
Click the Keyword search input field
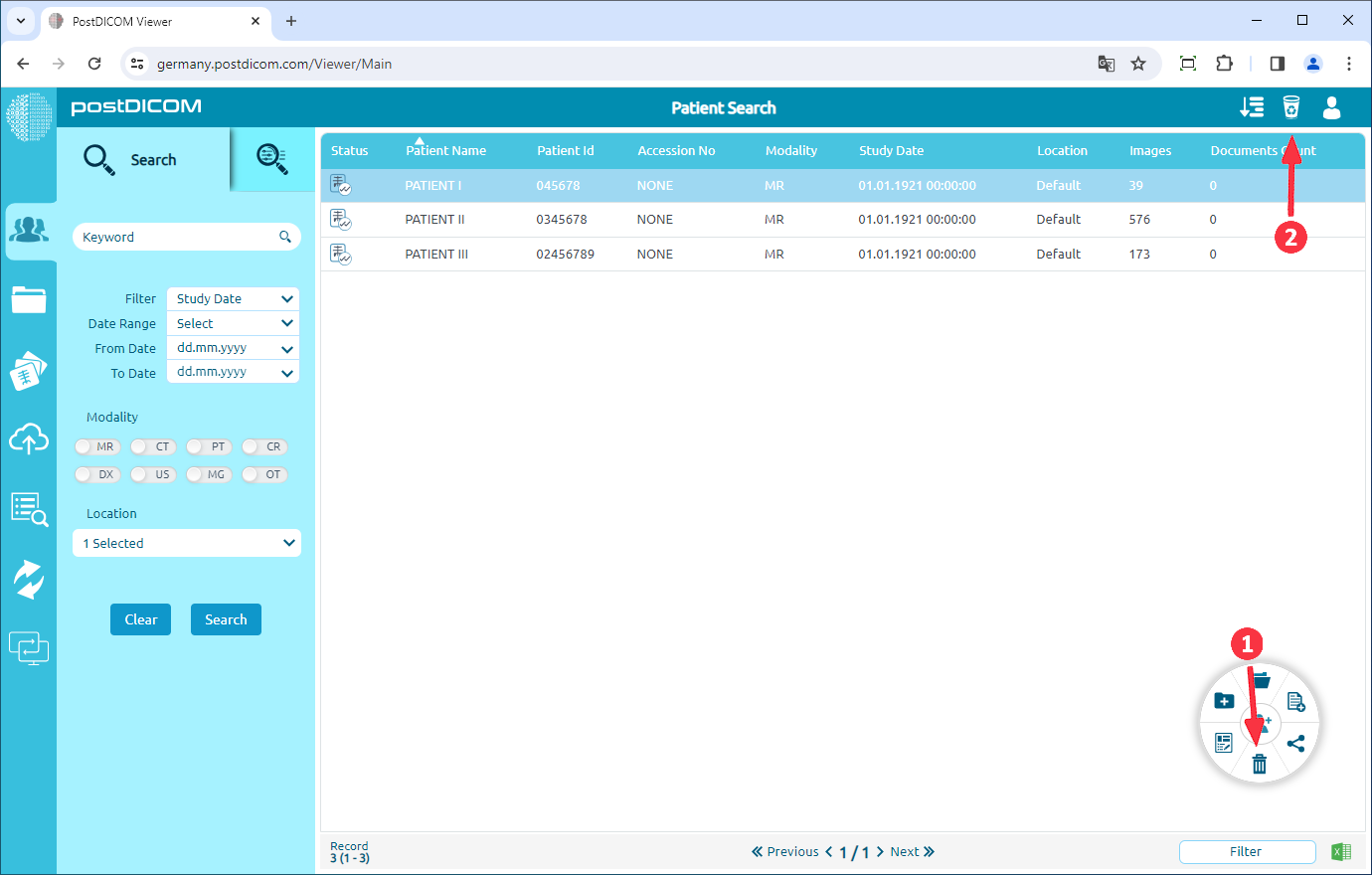coord(177,237)
